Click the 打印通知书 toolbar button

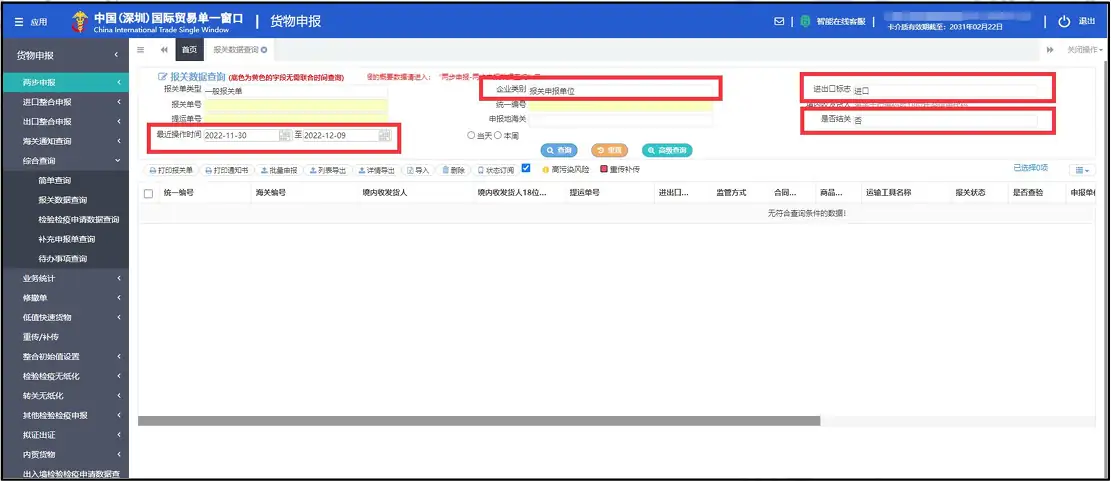(x=226, y=170)
